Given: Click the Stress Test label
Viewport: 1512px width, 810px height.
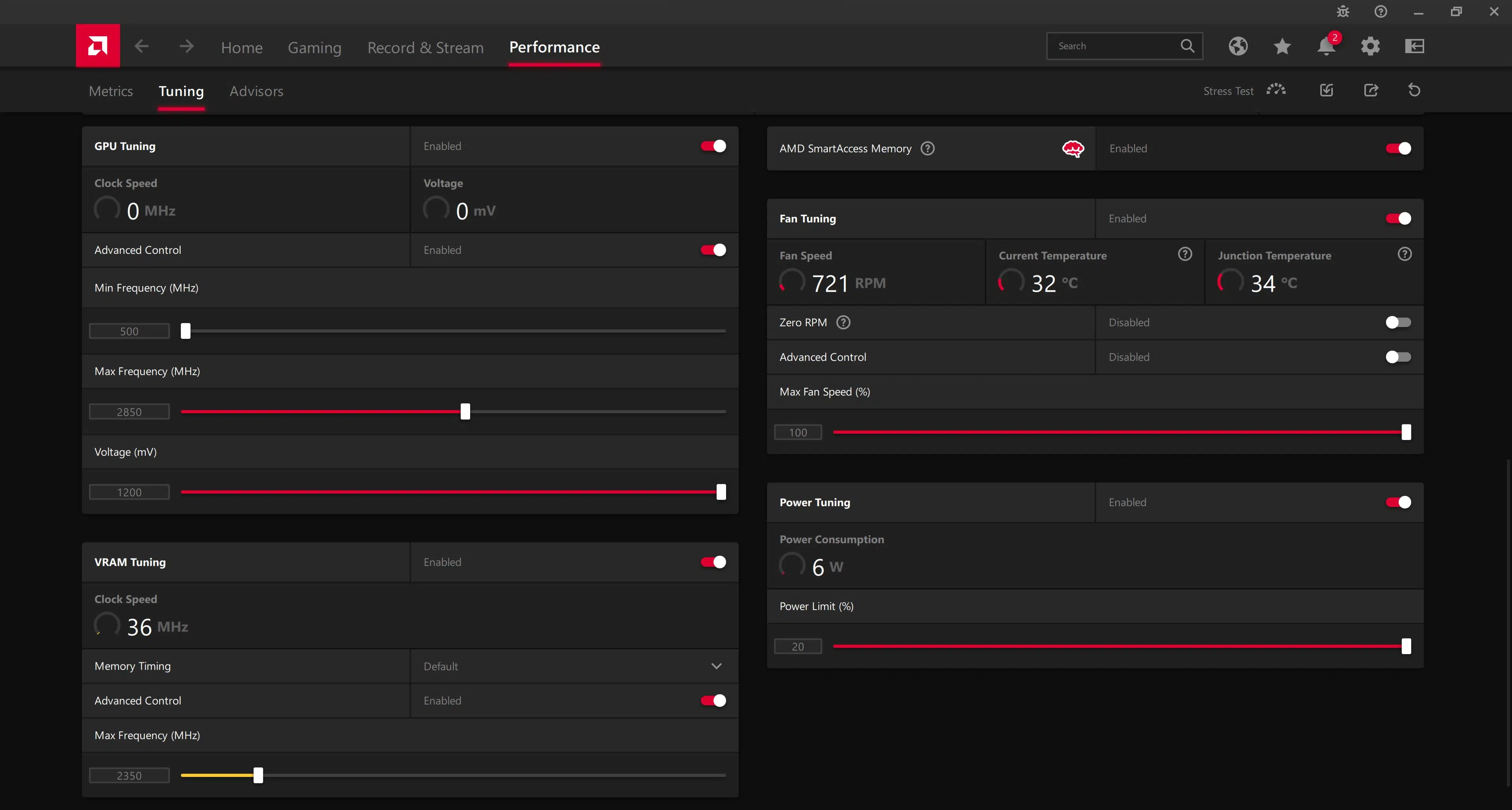Looking at the screenshot, I should (1228, 91).
